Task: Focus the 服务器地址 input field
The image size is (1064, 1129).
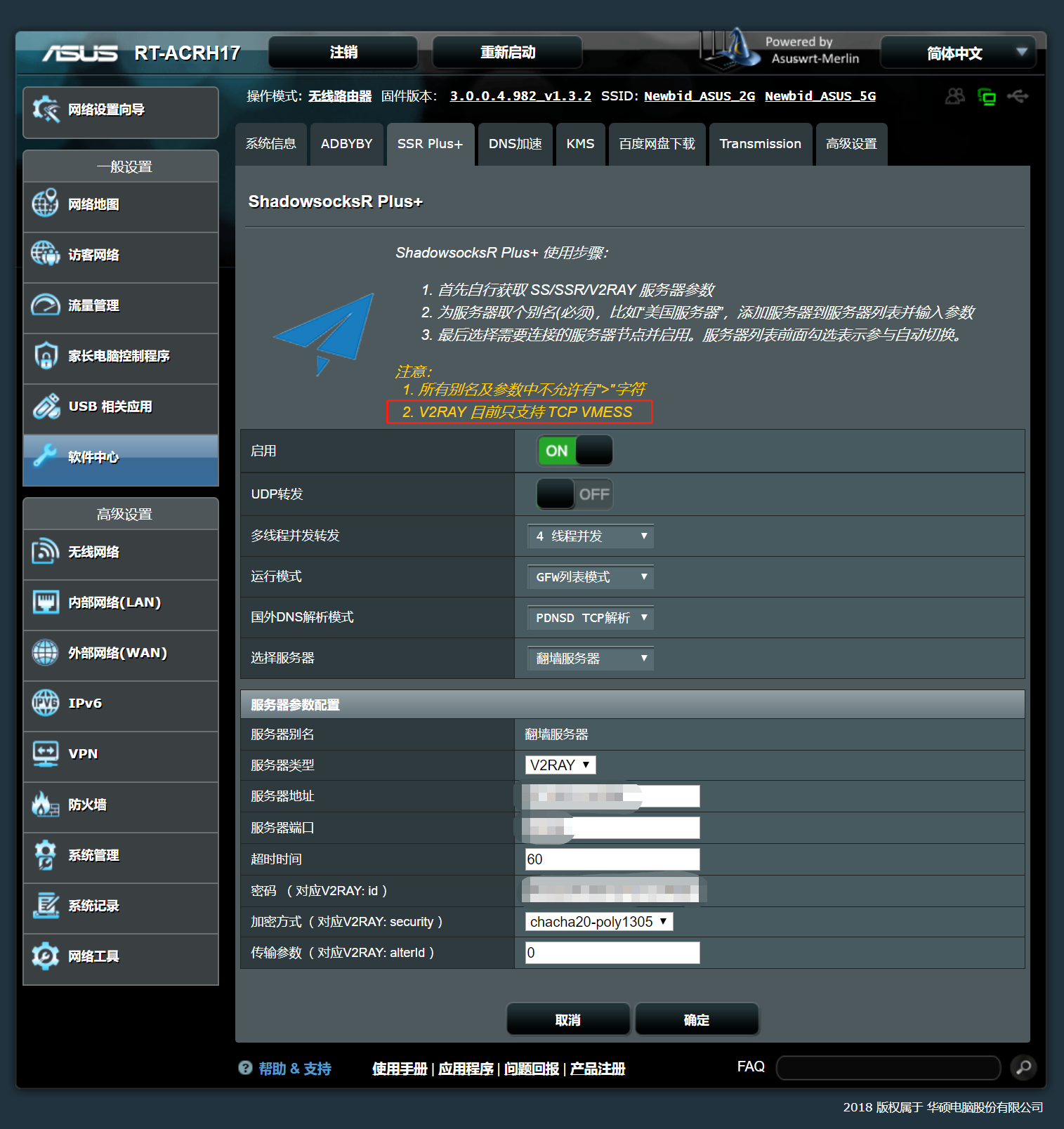Action: (612, 796)
